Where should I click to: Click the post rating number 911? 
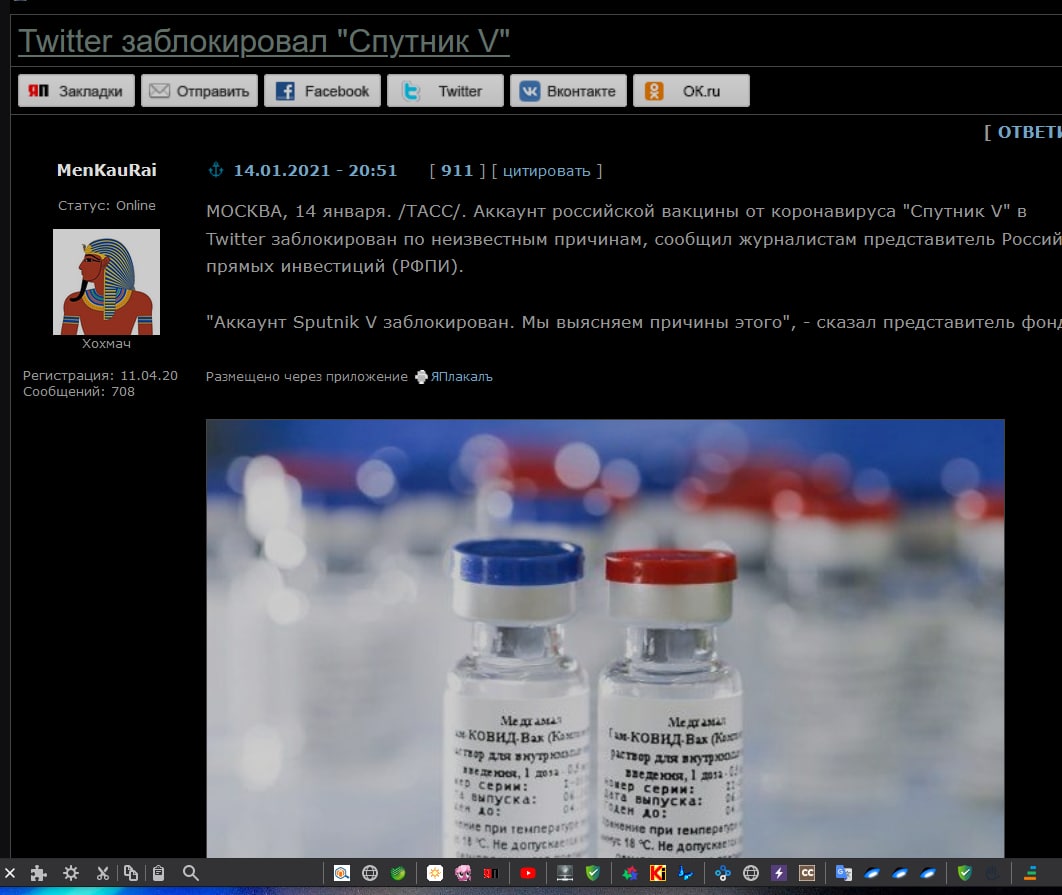tap(456, 170)
